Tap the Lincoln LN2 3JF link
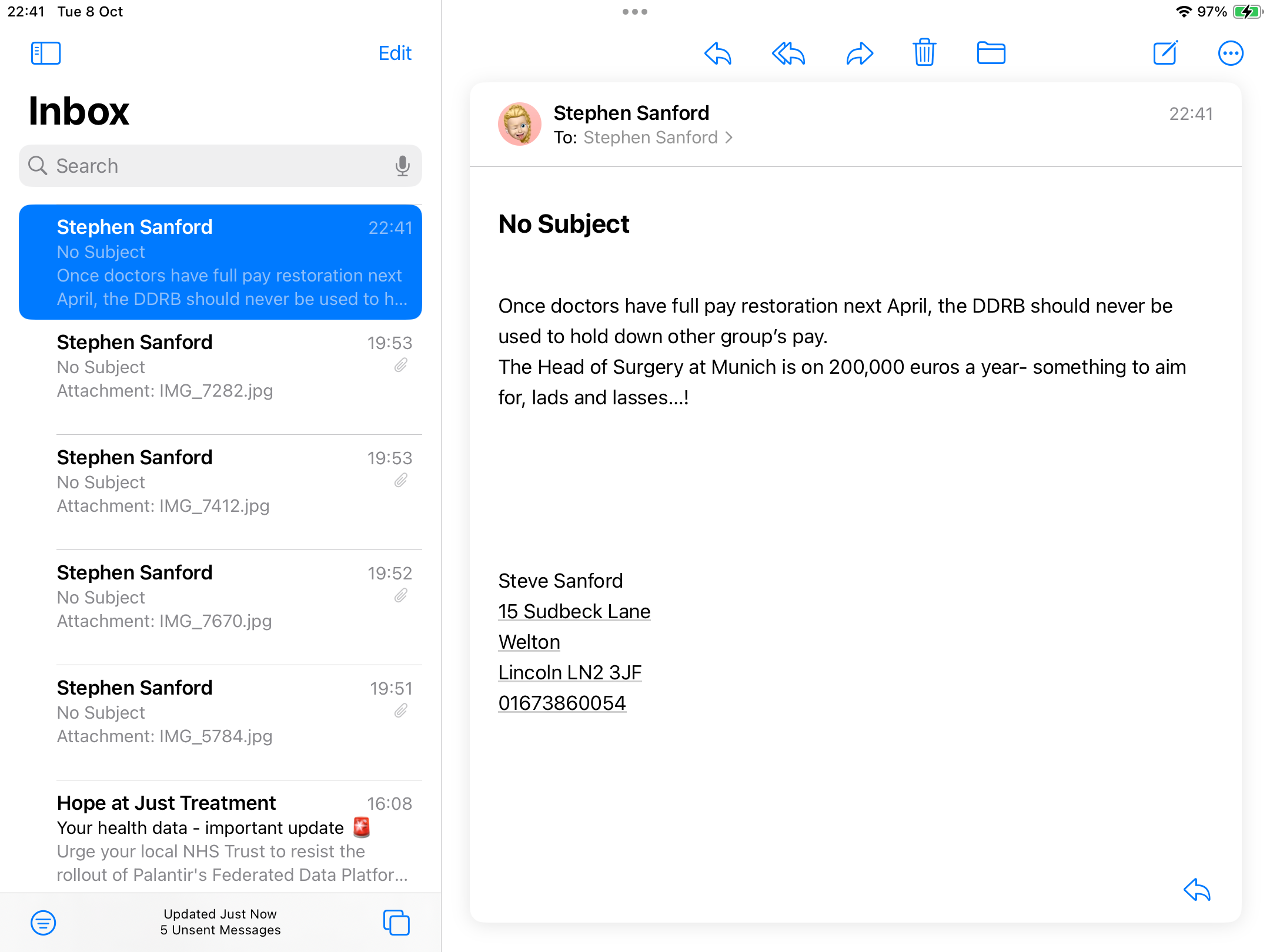 (x=570, y=672)
